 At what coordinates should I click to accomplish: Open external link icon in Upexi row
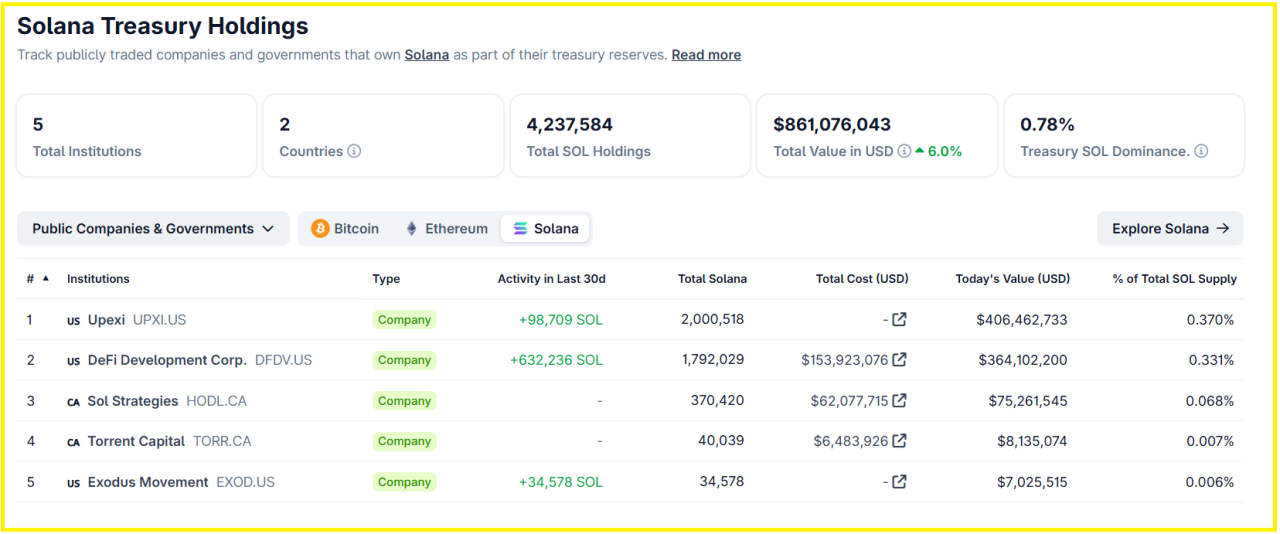899,320
